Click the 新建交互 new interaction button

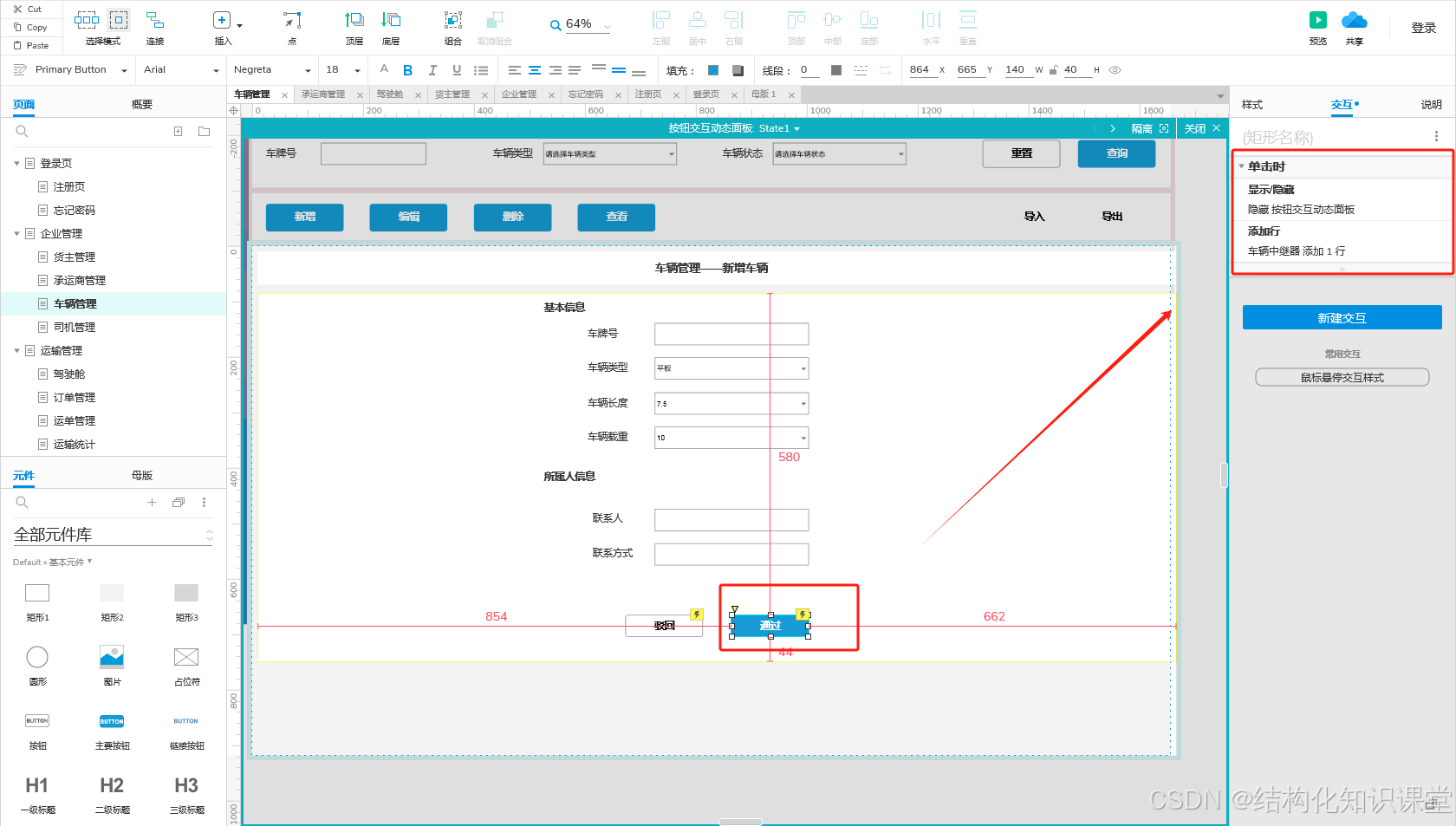(x=1342, y=318)
